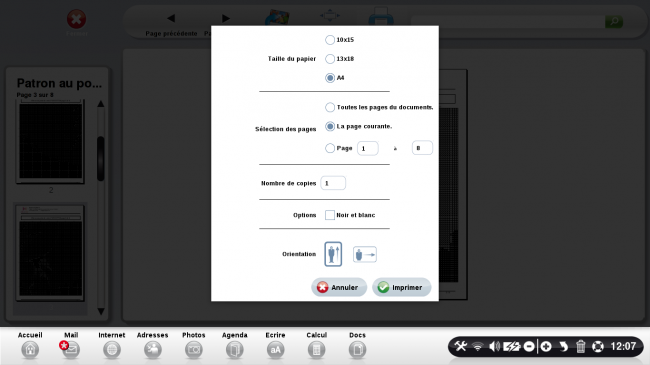Open the Mail app in dock

(71, 350)
